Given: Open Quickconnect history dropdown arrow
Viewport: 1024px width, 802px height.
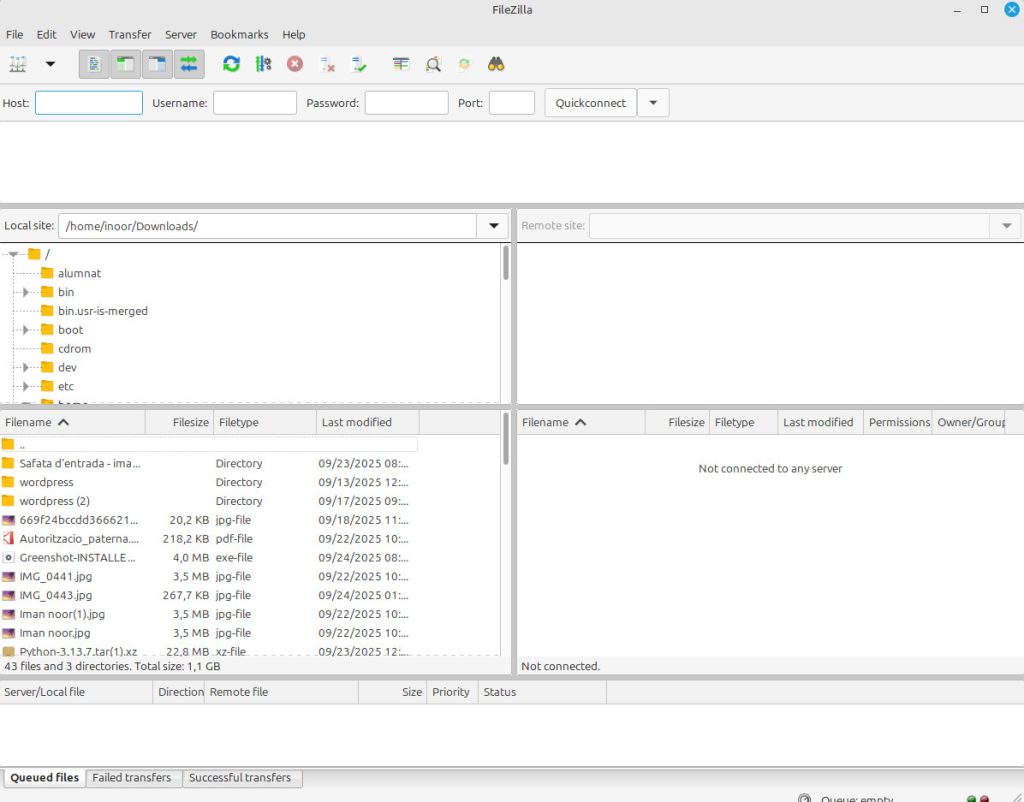Looking at the screenshot, I should (653, 103).
